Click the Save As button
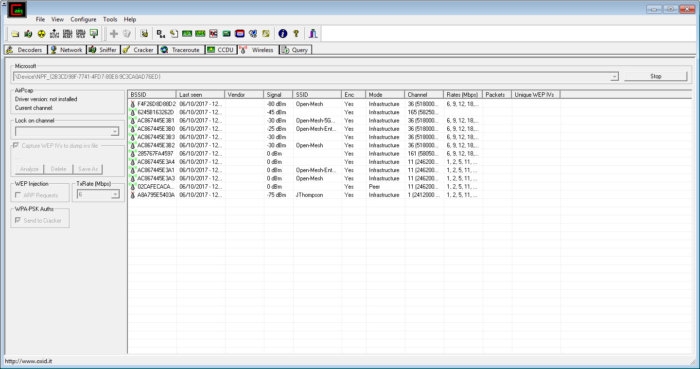 (88, 169)
